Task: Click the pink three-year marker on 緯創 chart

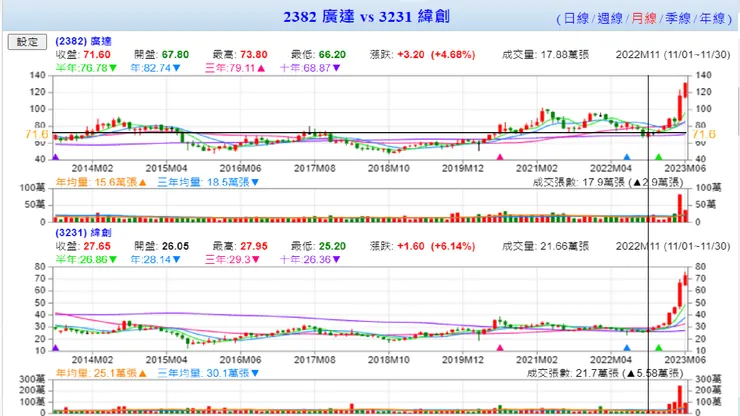Action: 500,348
